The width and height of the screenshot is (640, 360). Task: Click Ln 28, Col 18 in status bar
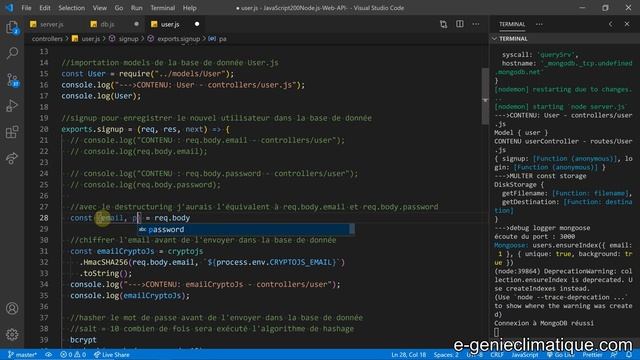409,355
